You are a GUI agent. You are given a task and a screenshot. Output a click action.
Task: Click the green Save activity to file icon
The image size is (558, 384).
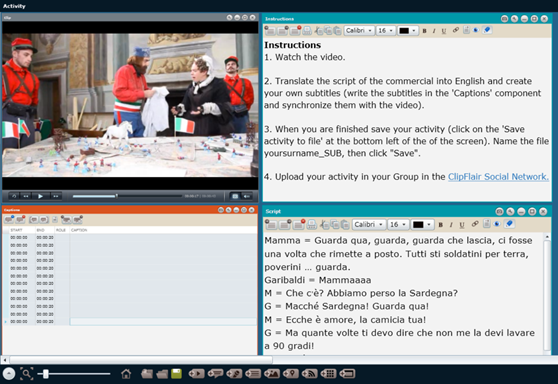point(177,373)
